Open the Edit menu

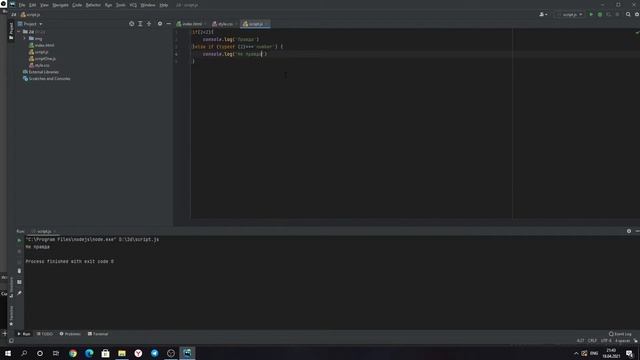click(33, 5)
